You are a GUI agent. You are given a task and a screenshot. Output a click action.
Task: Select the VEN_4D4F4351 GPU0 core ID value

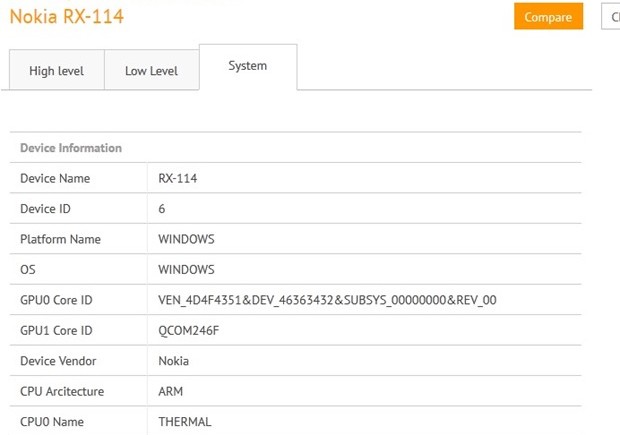(327, 300)
